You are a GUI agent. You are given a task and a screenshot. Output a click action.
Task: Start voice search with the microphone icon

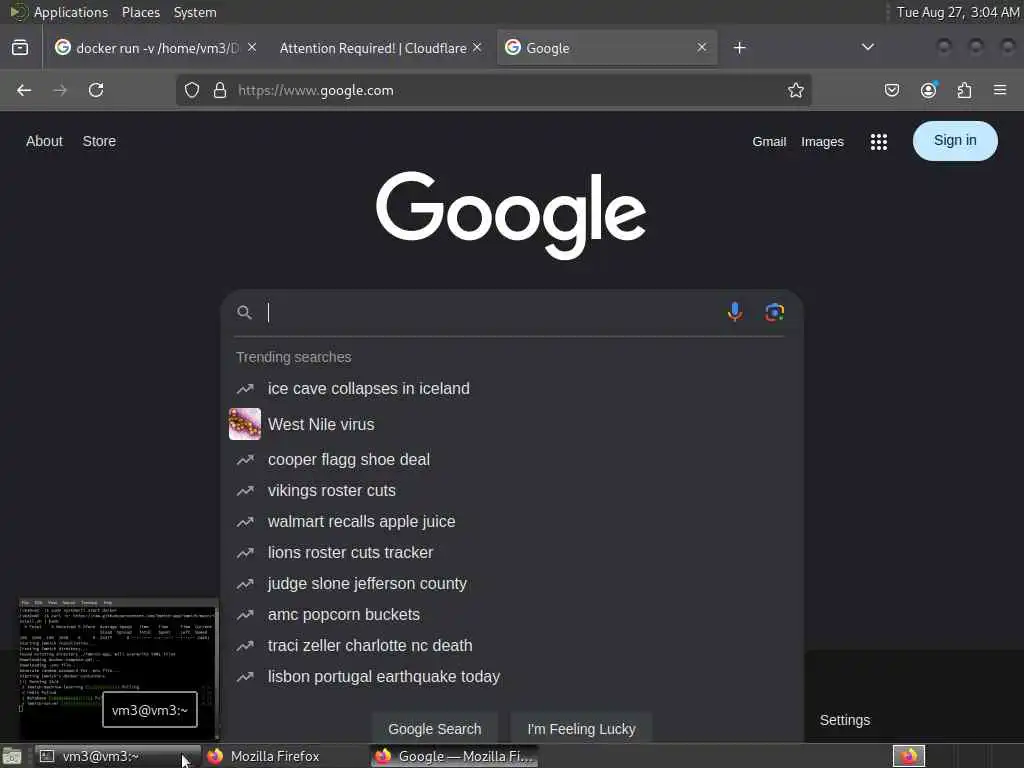pos(735,312)
